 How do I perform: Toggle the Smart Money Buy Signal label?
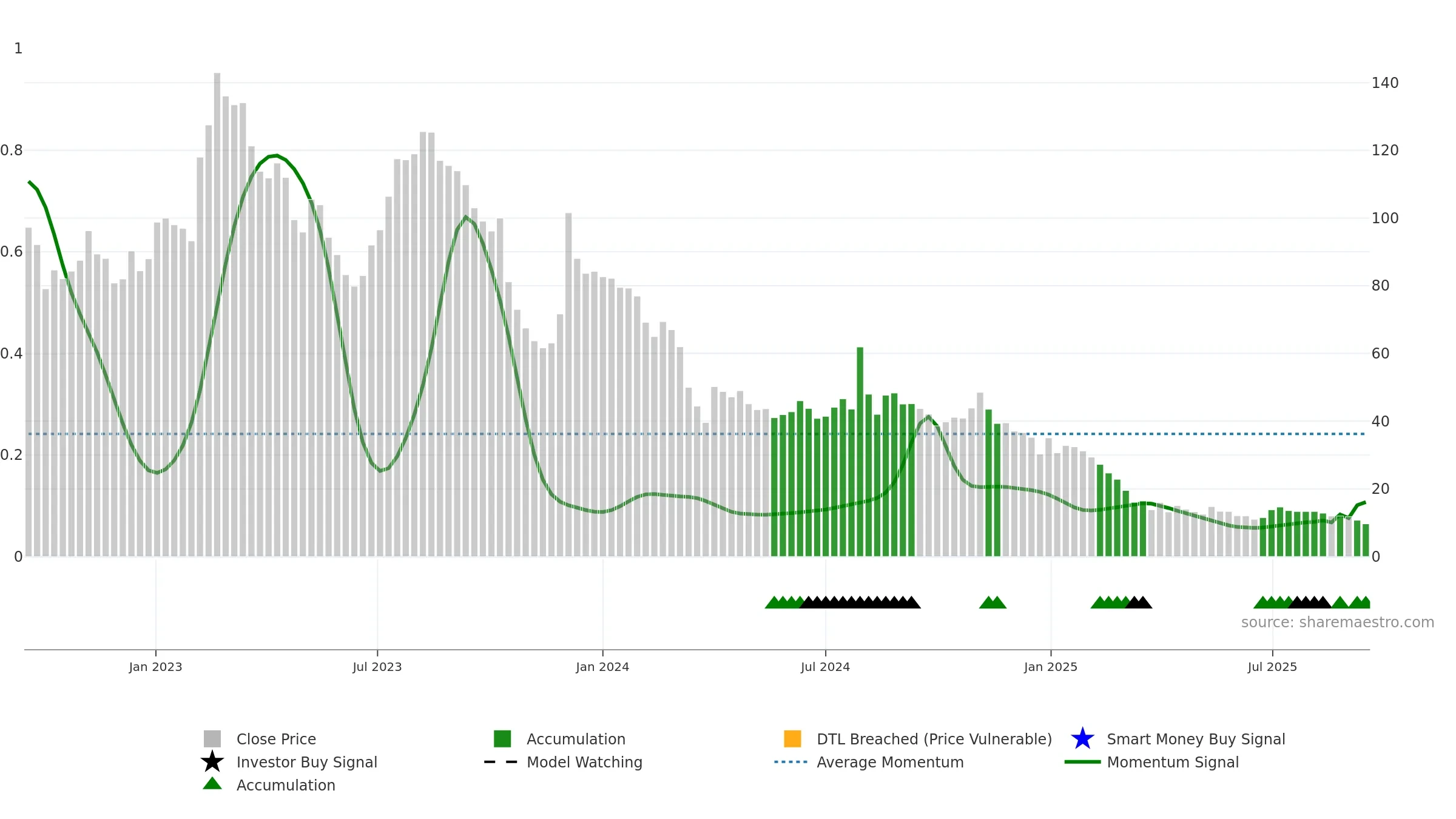[1196, 739]
